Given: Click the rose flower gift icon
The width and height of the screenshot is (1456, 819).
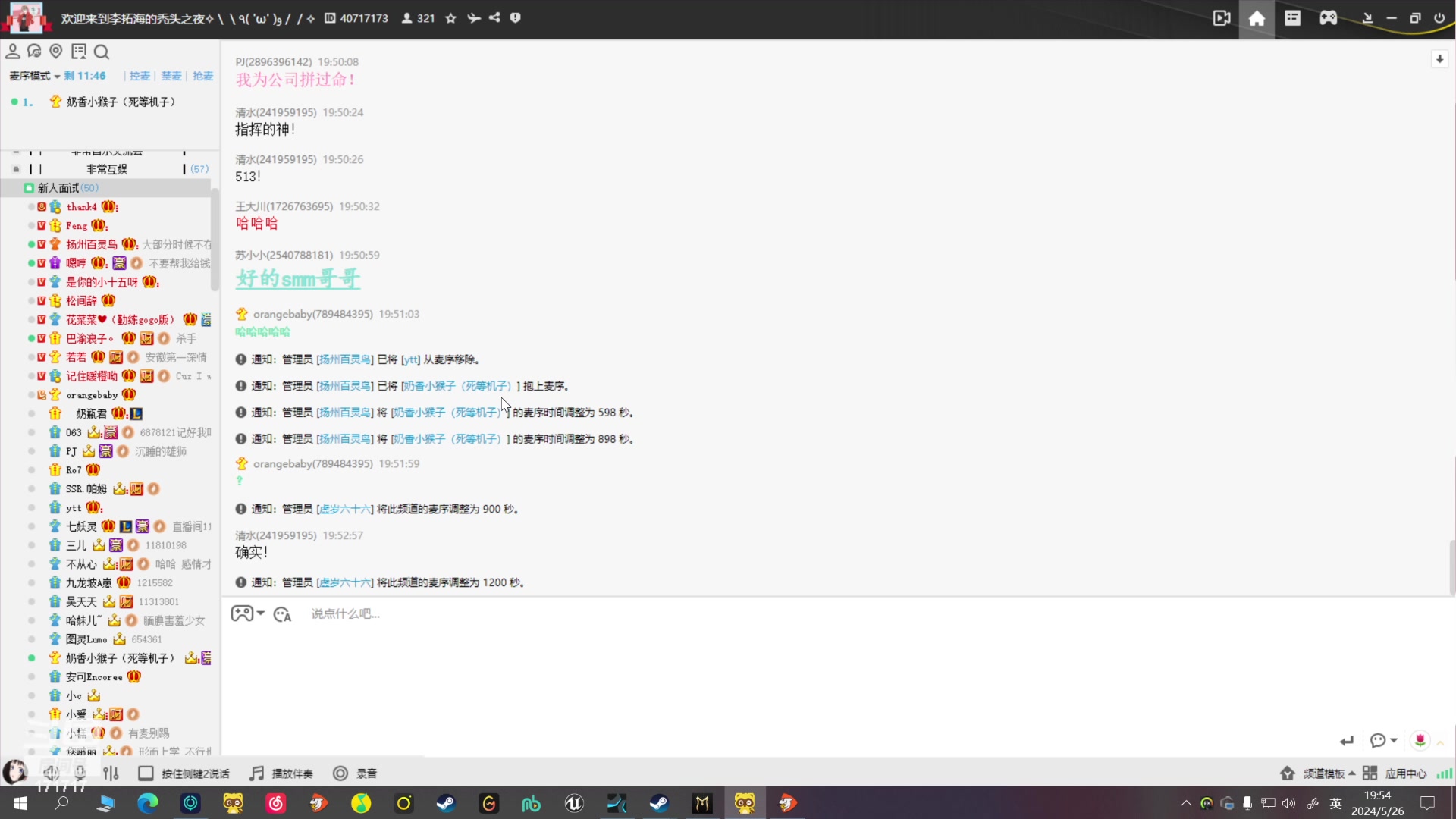Looking at the screenshot, I should coord(1420,740).
